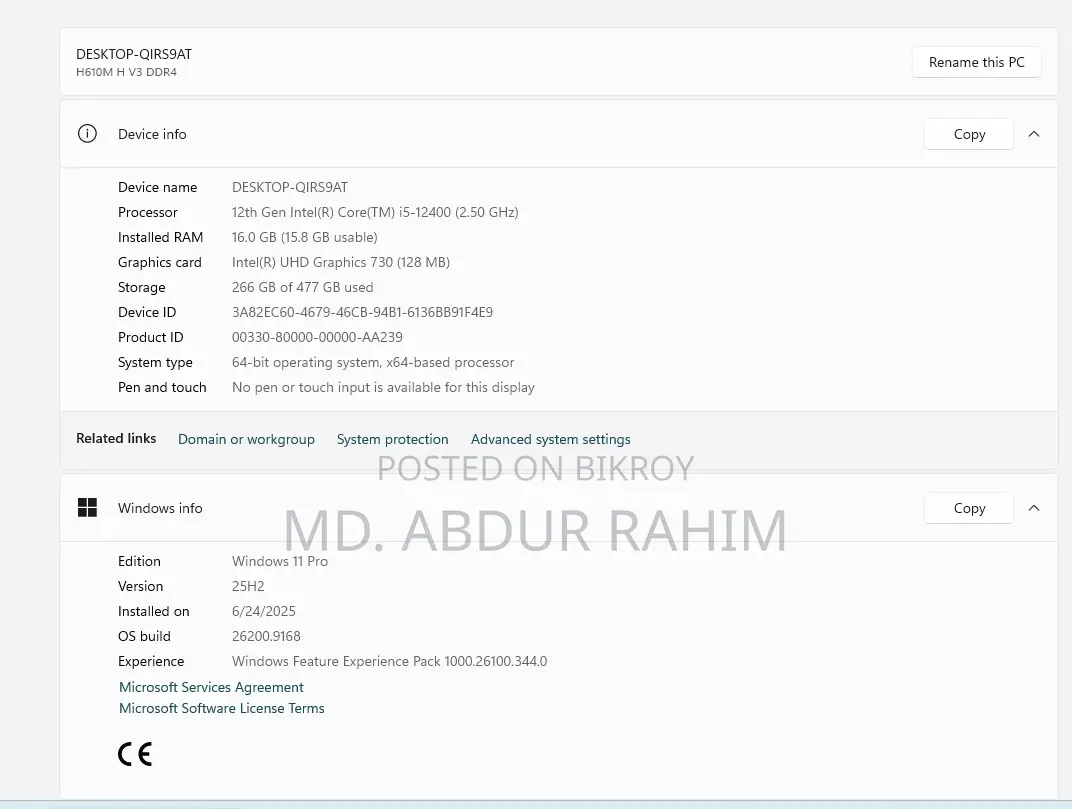Click the OS build label
Viewport: 1072px width, 809px height.
click(144, 637)
